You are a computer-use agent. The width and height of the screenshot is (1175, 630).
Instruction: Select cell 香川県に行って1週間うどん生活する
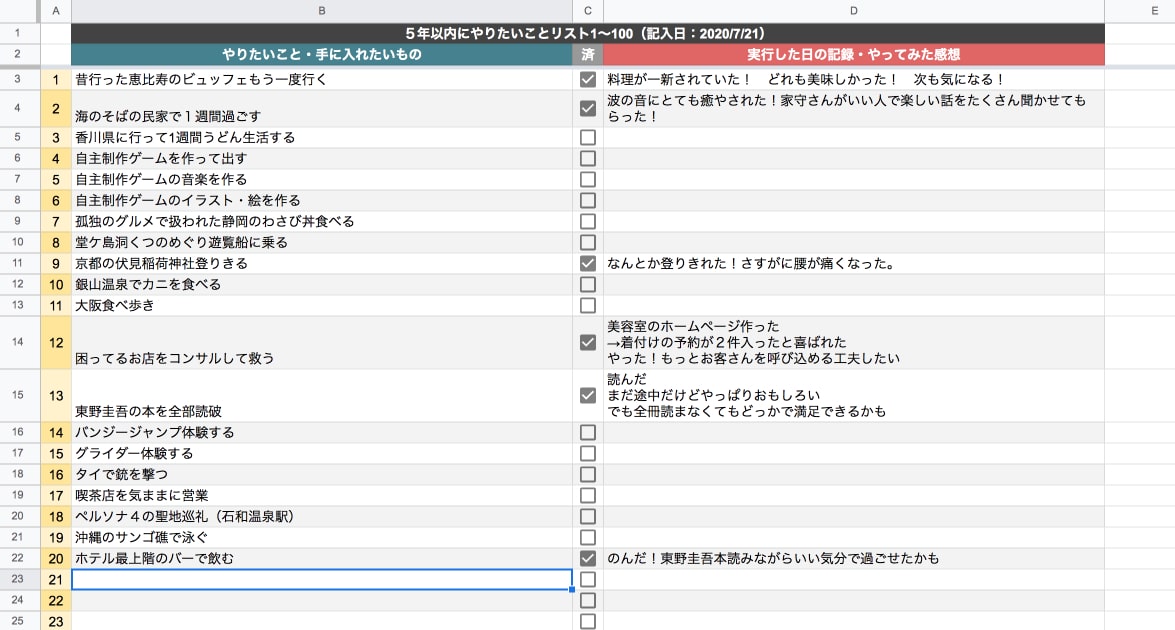click(321, 138)
